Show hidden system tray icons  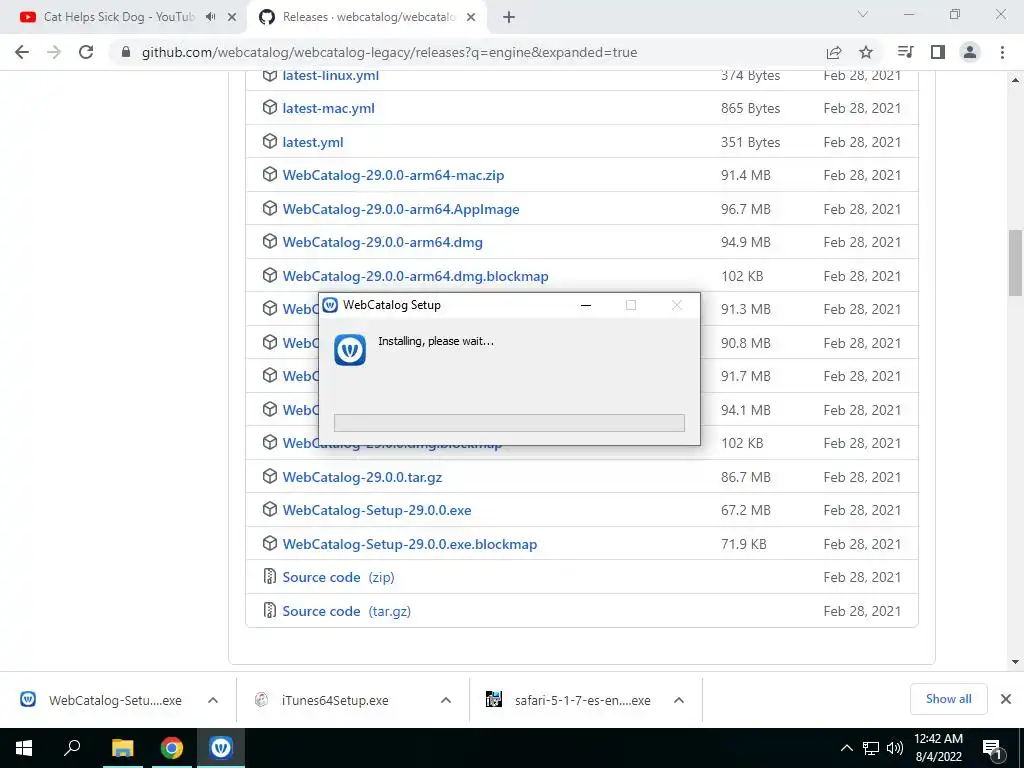point(846,748)
